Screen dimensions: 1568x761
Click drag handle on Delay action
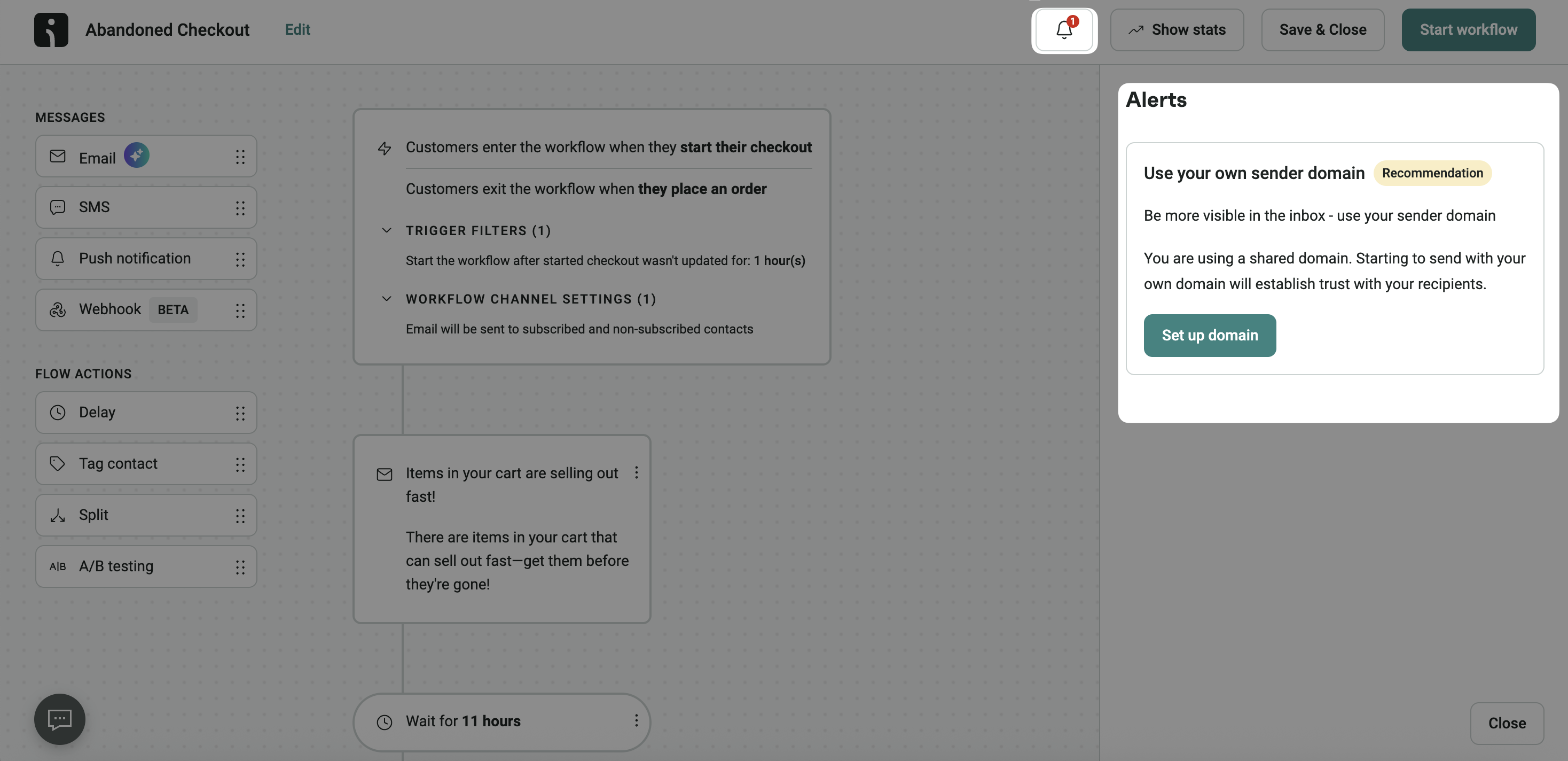240,413
